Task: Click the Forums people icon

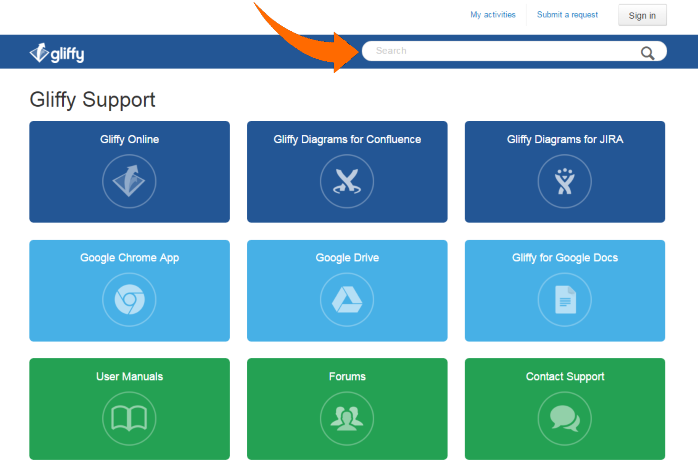Action: click(347, 418)
